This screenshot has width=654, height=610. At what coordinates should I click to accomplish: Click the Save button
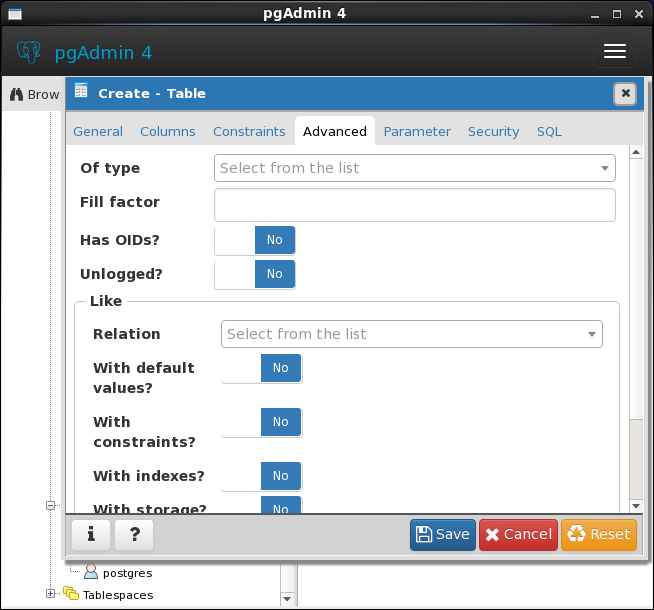[x=443, y=535]
